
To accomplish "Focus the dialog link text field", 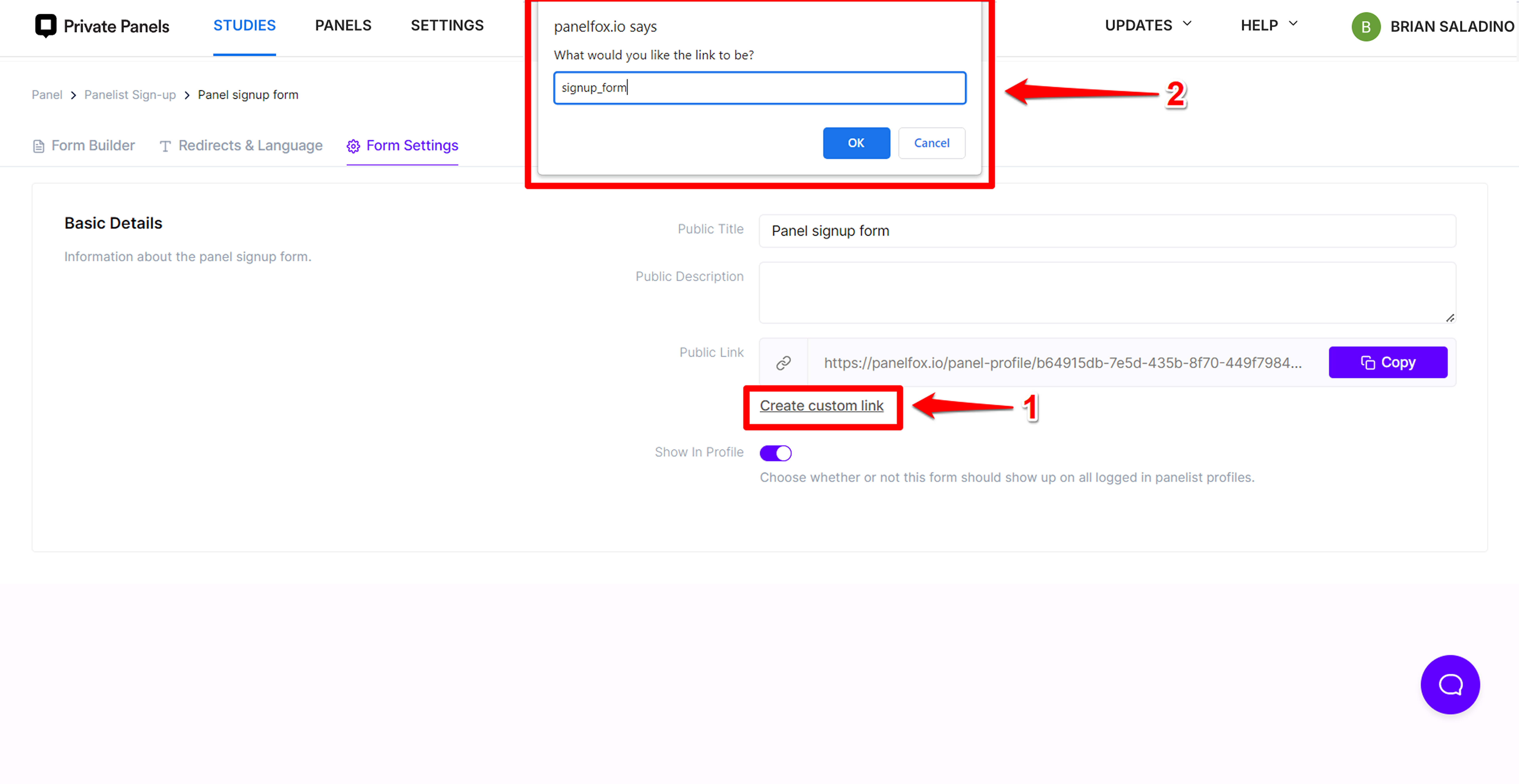I will 759,88.
